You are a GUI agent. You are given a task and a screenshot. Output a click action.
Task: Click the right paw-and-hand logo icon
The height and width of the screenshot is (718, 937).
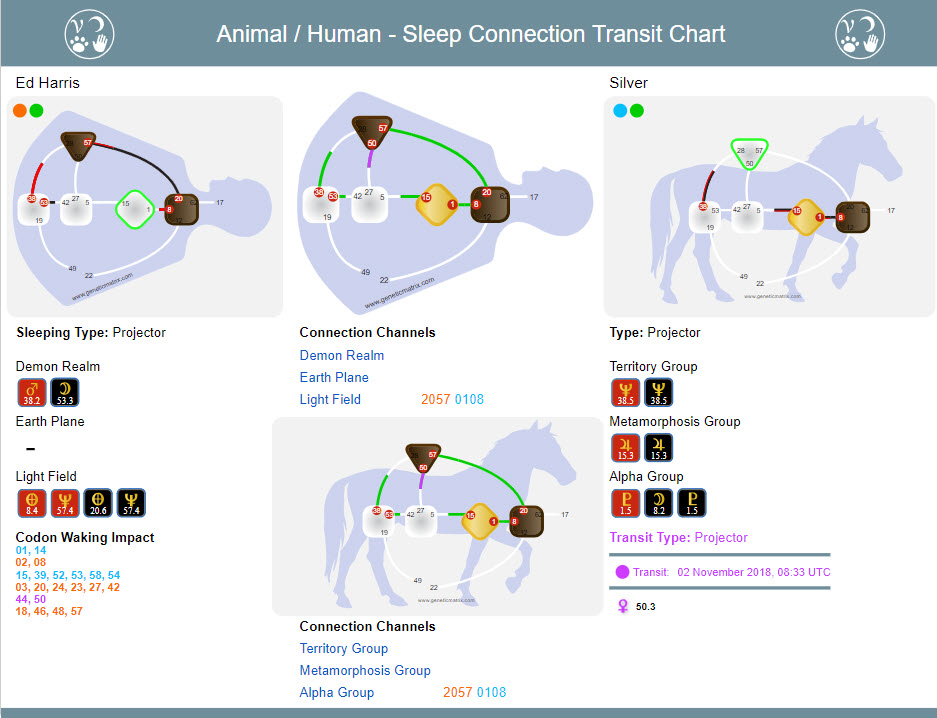[x=860, y=34]
